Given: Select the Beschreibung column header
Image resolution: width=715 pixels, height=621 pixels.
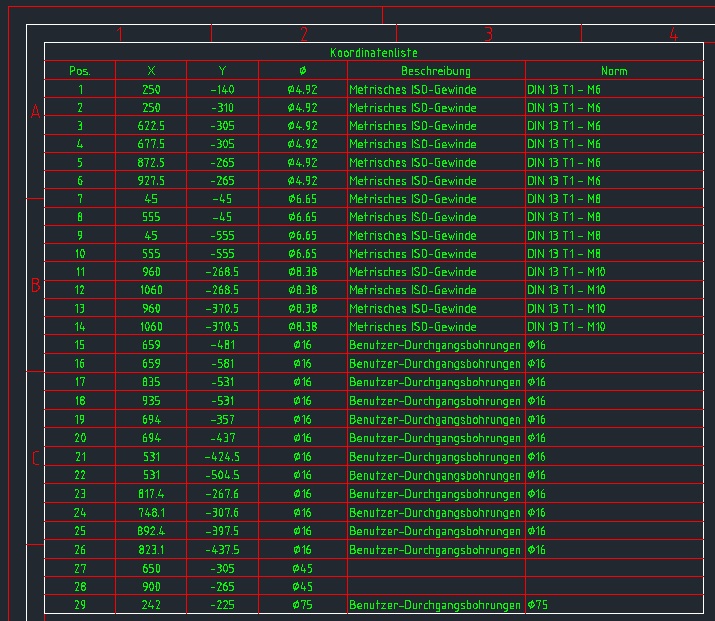Looking at the screenshot, I should tap(435, 71).
